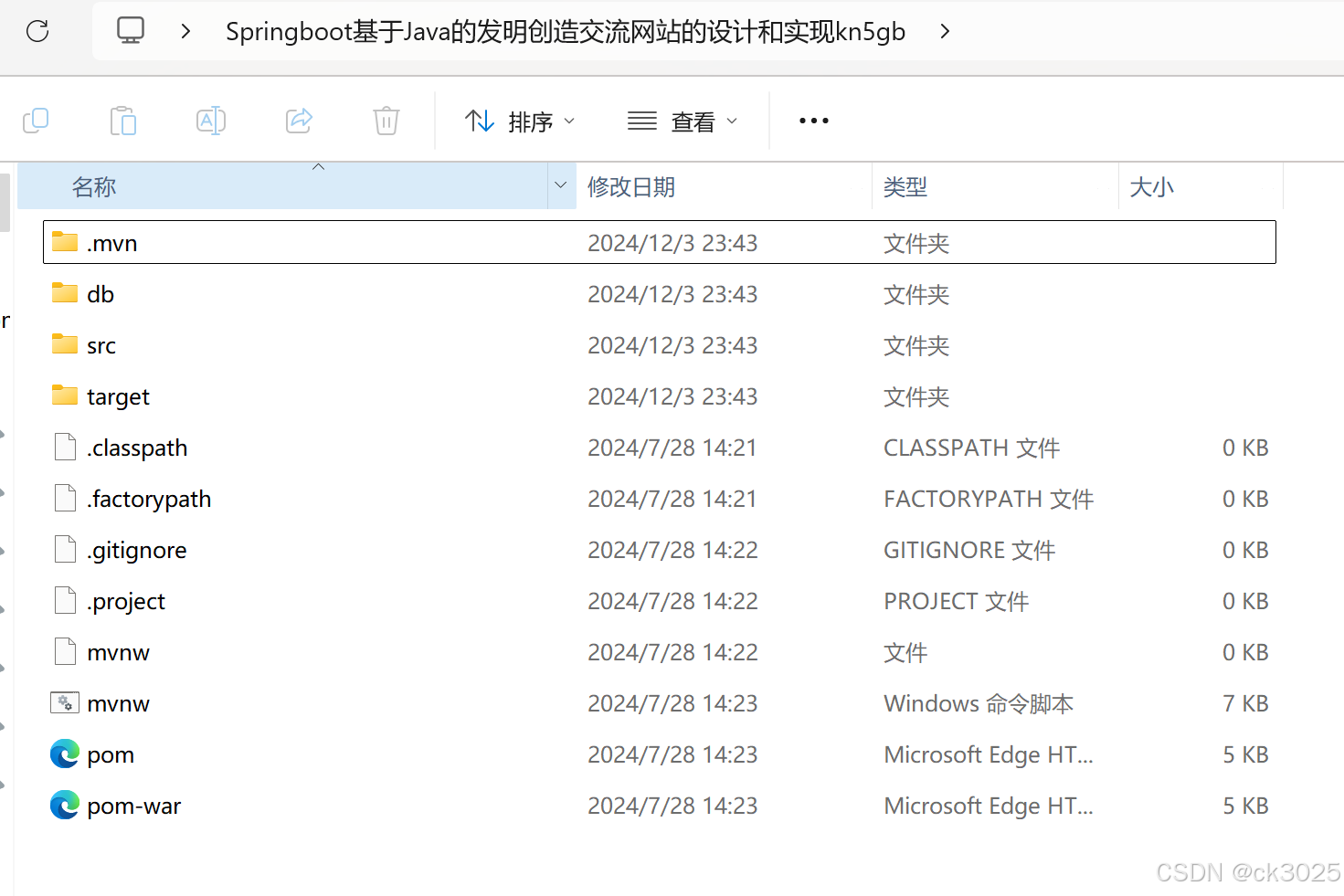Click pom-war's 2024/7/28 14:23 date
The image size is (1344, 896).
672,806
